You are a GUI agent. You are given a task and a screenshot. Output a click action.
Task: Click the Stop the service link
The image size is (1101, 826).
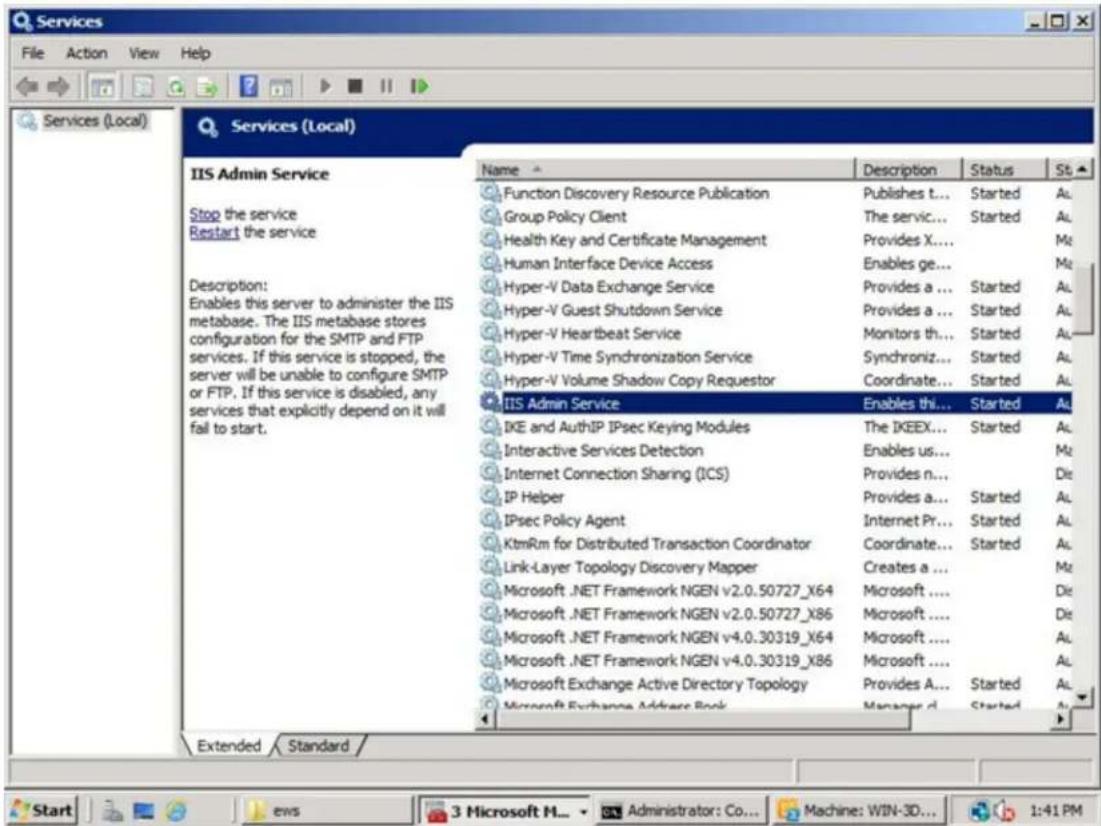[x=204, y=214]
